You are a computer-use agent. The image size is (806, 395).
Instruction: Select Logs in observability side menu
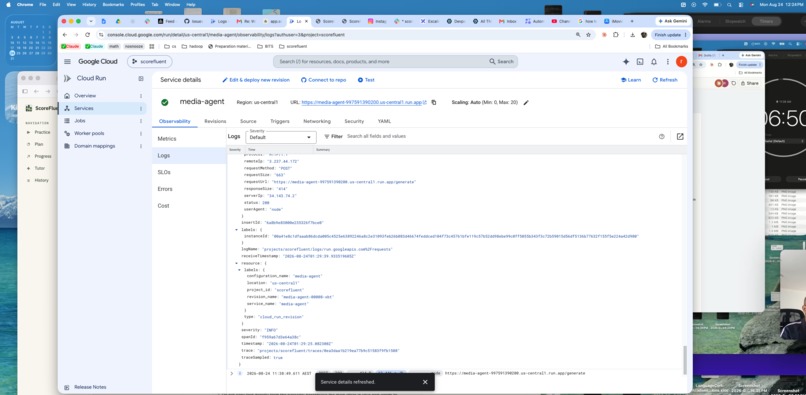tap(189, 155)
